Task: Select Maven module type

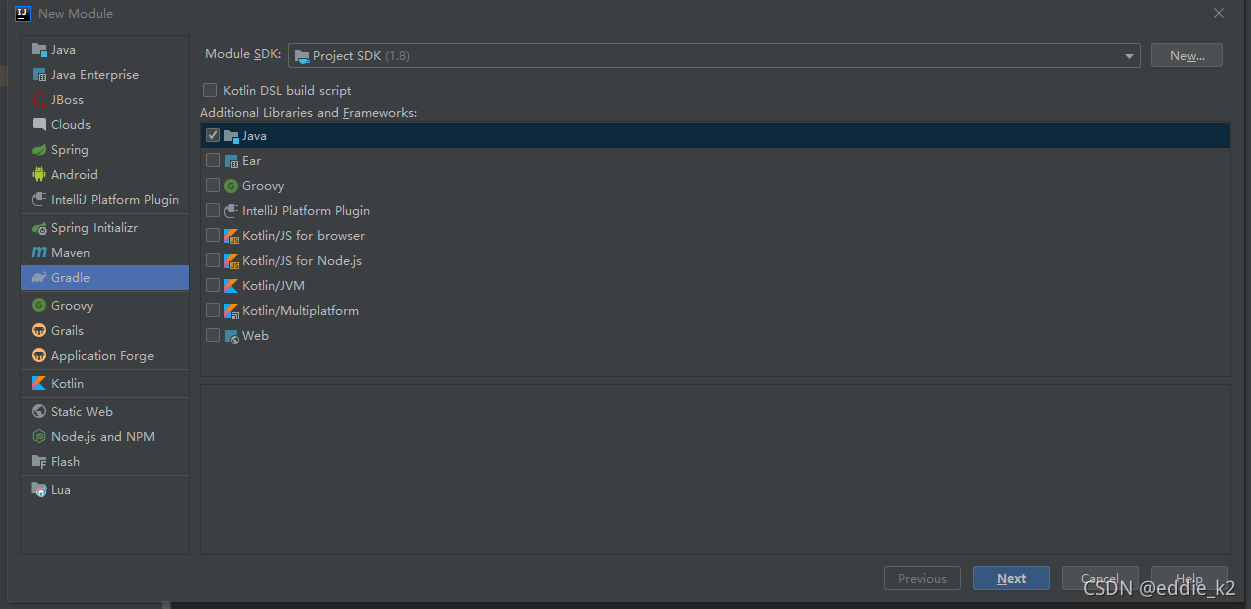Action: point(105,253)
